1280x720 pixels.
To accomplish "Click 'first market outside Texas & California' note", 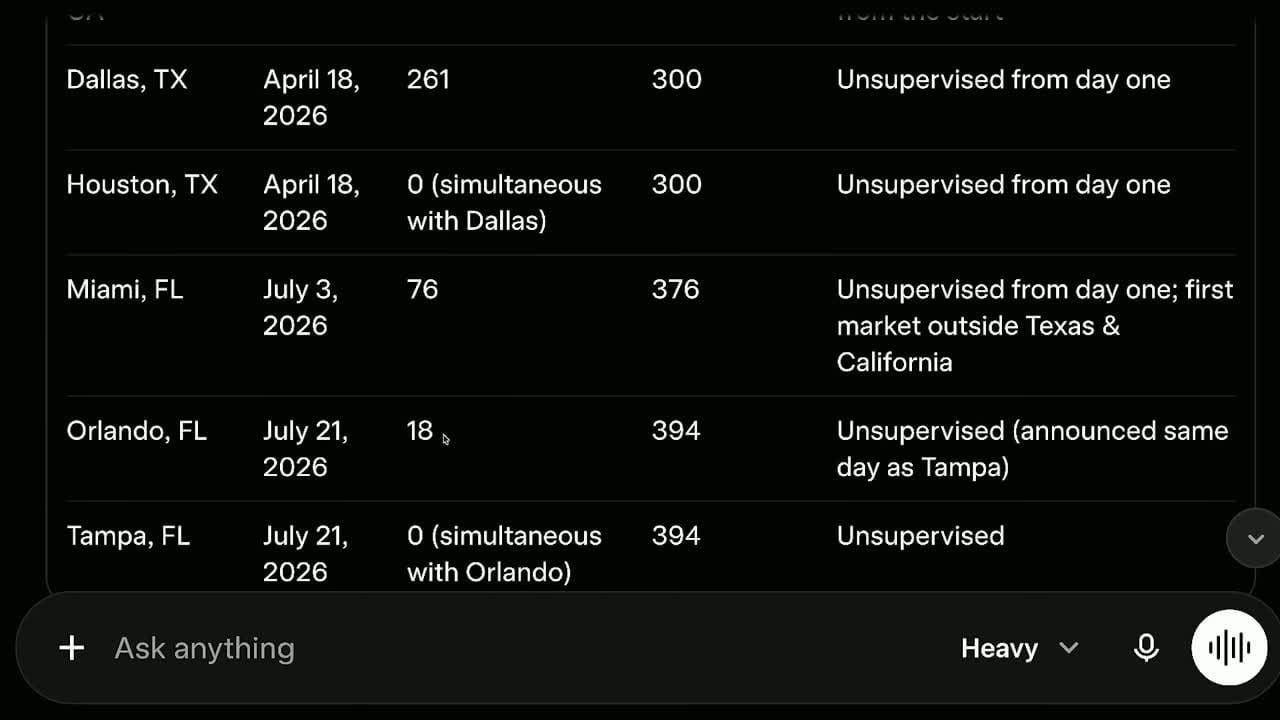I will click(1035, 326).
